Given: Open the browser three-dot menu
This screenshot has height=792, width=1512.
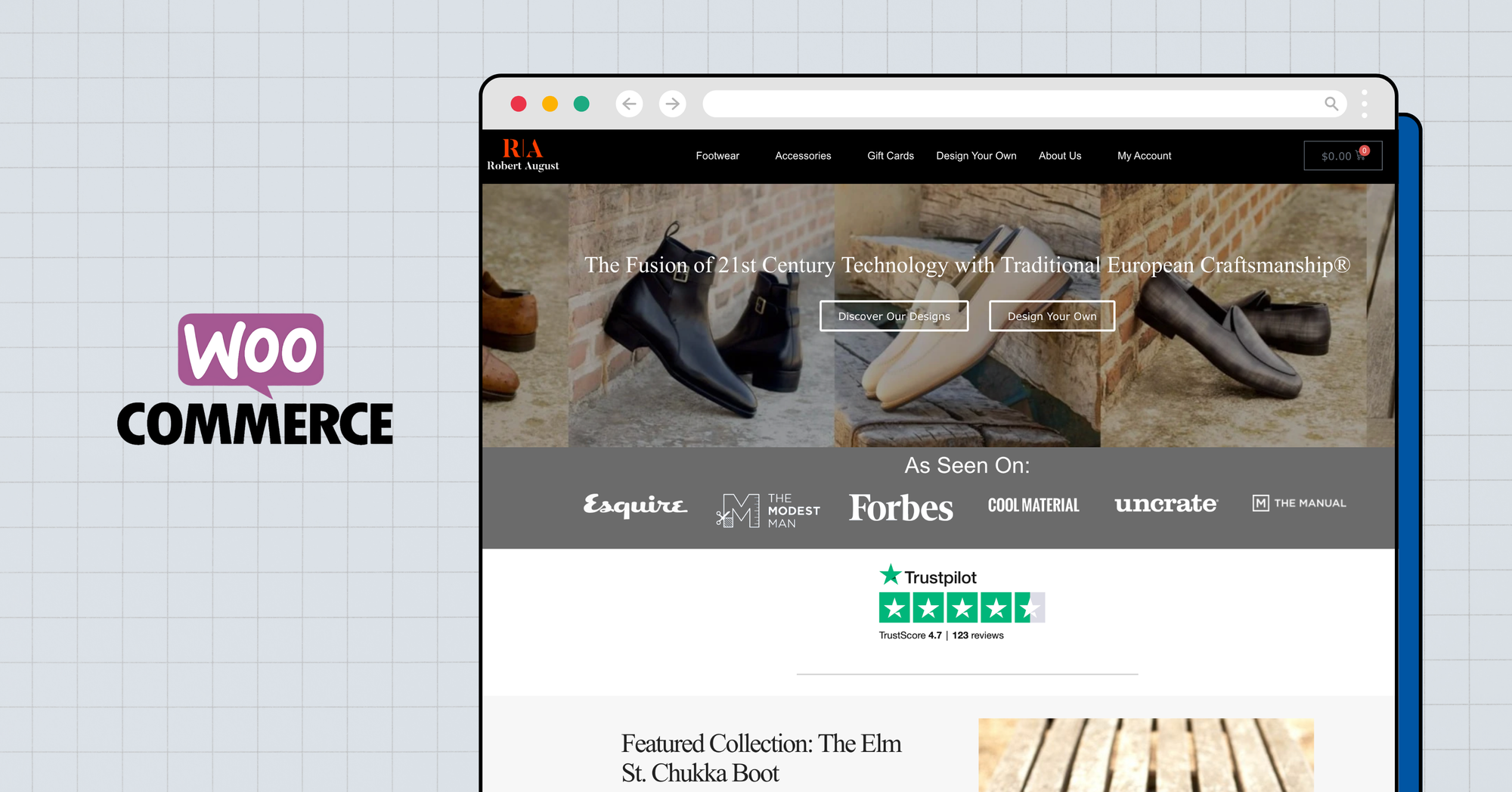Looking at the screenshot, I should point(1365,104).
